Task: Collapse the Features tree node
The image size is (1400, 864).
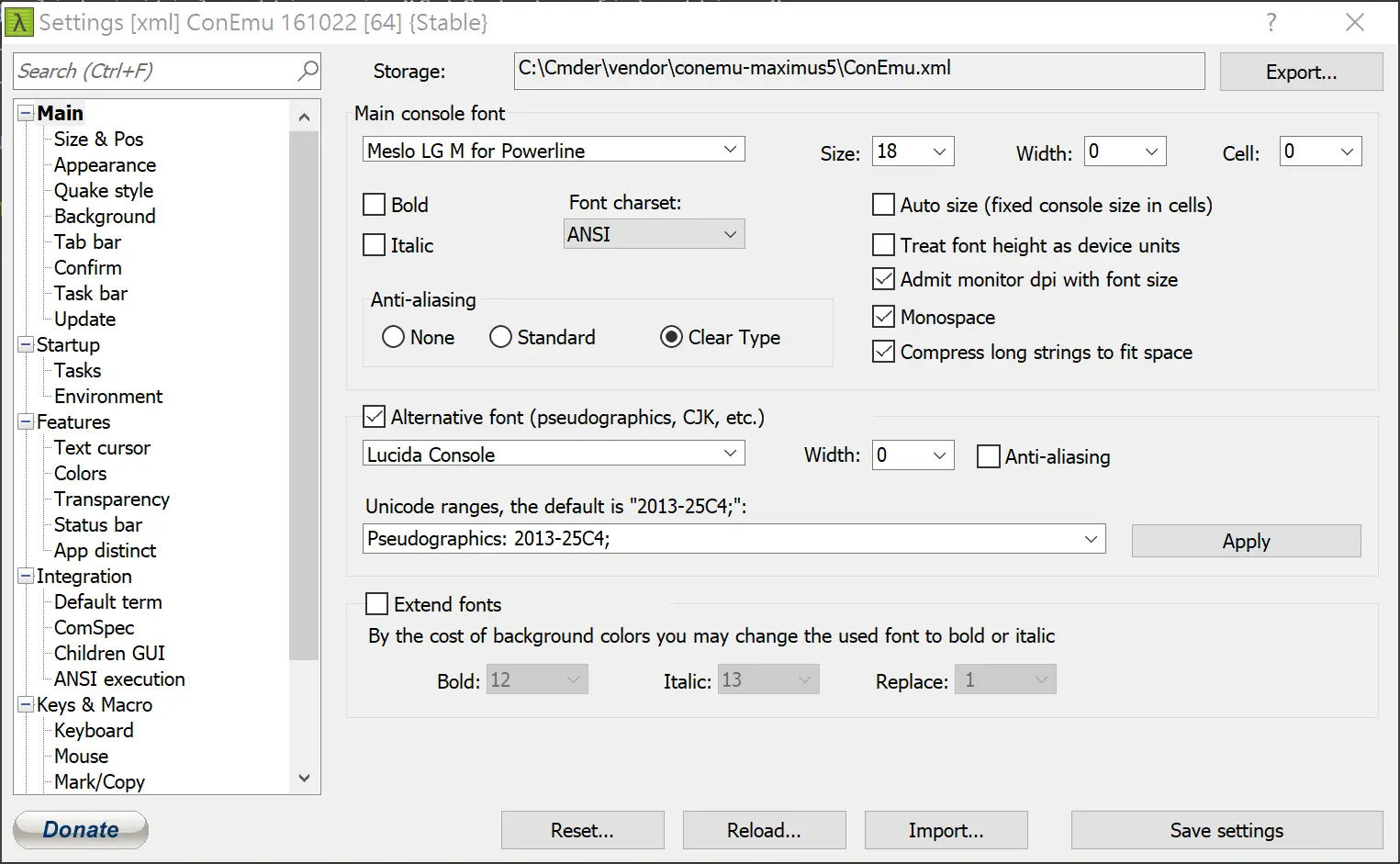Action: tap(26, 422)
